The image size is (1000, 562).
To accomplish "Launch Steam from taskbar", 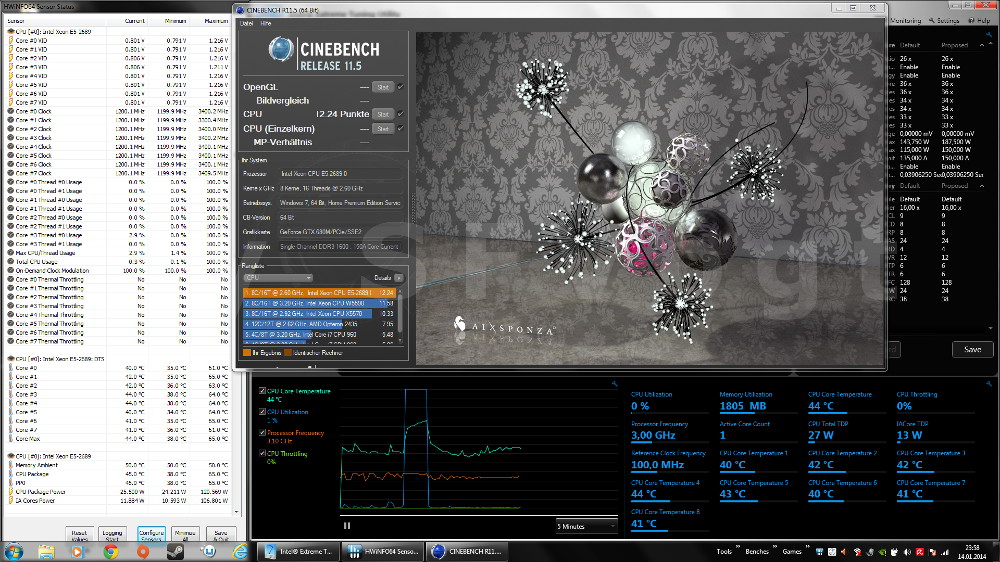I will click(175, 551).
